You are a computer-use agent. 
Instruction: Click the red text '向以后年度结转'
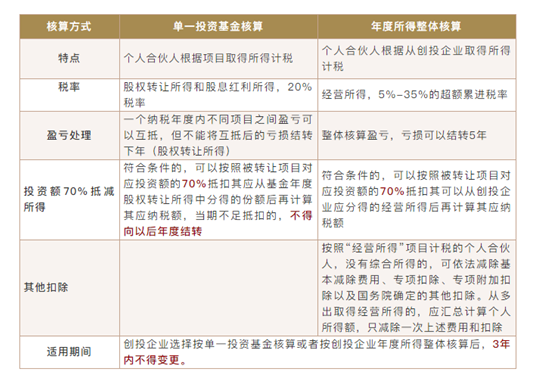coord(163,232)
